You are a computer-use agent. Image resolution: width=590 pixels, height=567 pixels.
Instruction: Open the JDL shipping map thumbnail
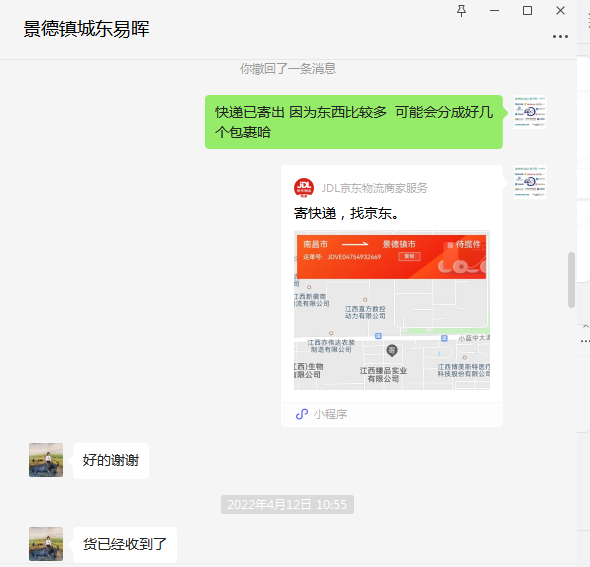click(x=392, y=310)
